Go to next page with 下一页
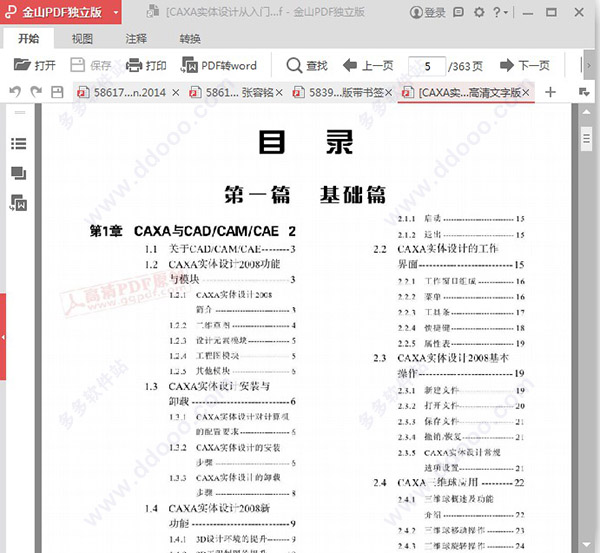The width and height of the screenshot is (600, 553). tap(525, 65)
